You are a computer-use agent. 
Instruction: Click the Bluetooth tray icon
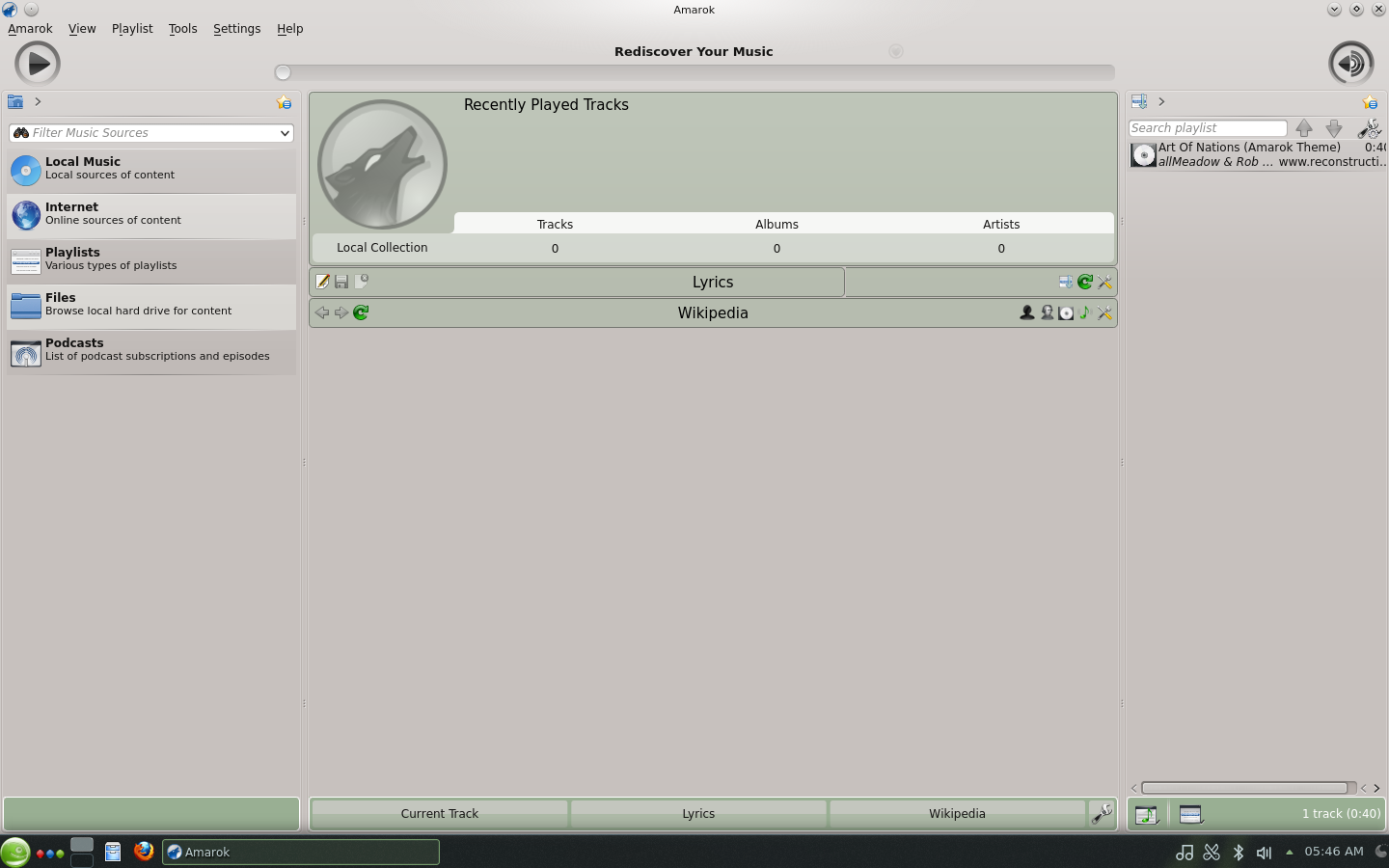click(1239, 853)
